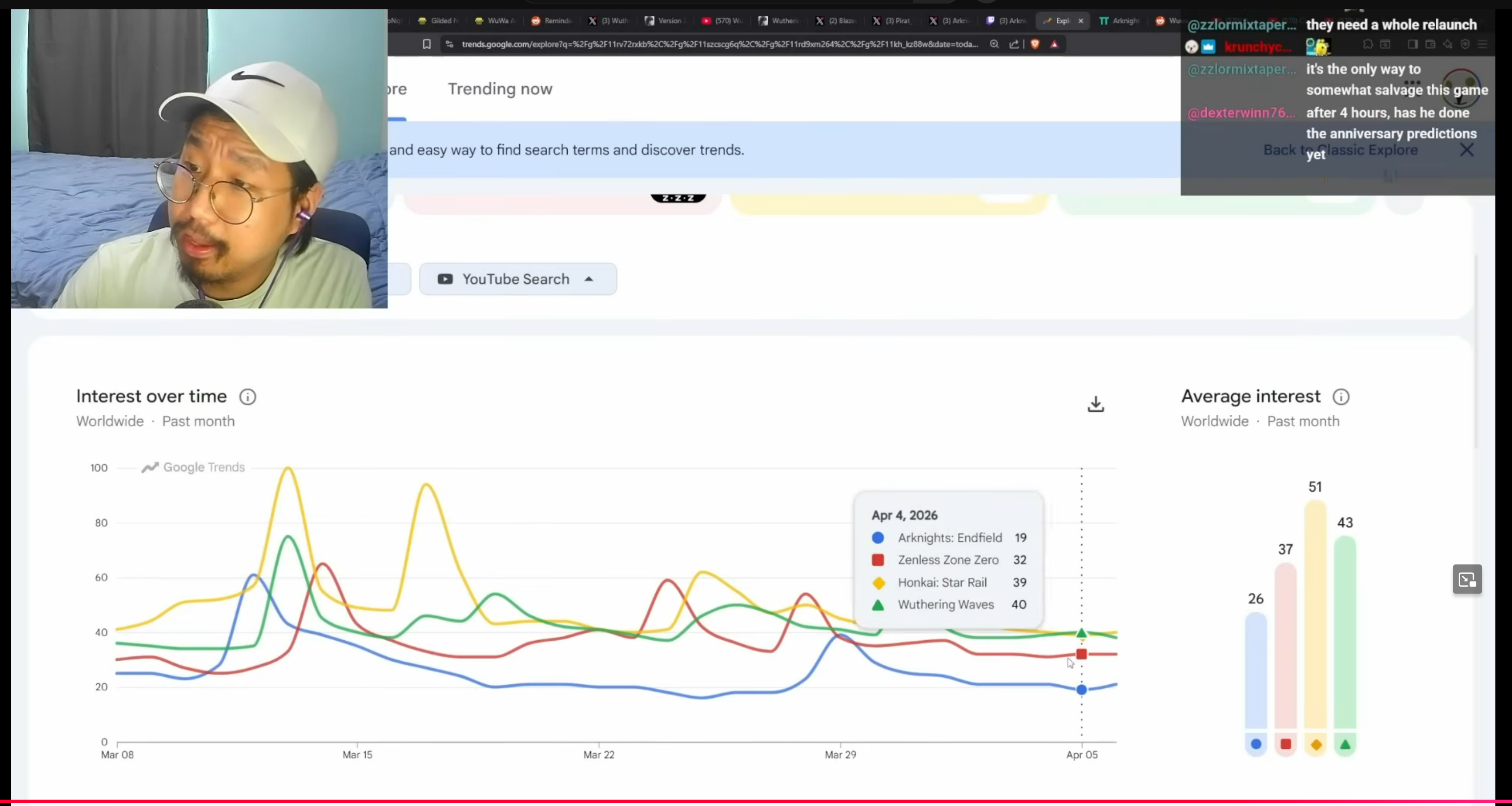Click the share icon in the address bar
Screen dimensions: 1512x806
coord(1014,44)
